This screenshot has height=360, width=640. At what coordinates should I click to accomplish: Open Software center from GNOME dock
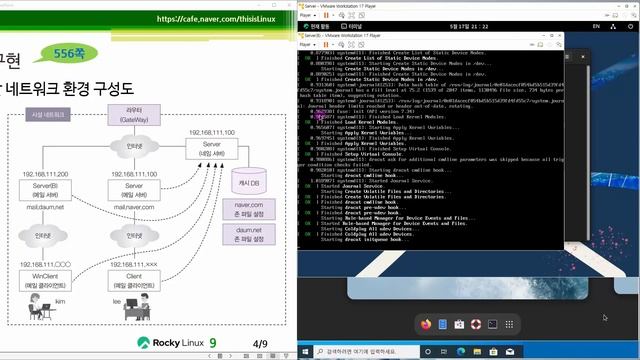pos(459,324)
